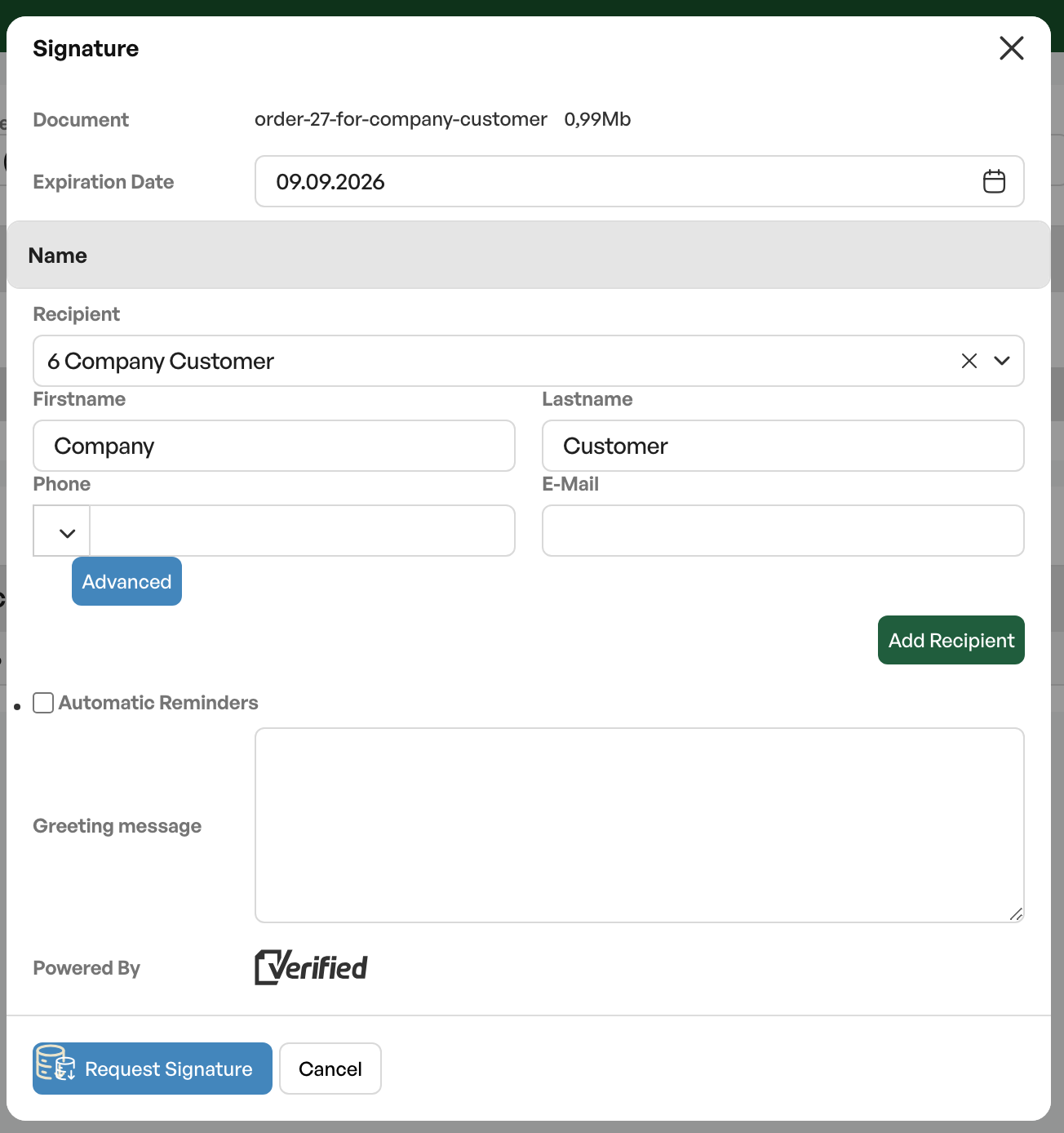Enable the Automatic Reminders checkbox
The width and height of the screenshot is (1064, 1133).
[x=43, y=703]
